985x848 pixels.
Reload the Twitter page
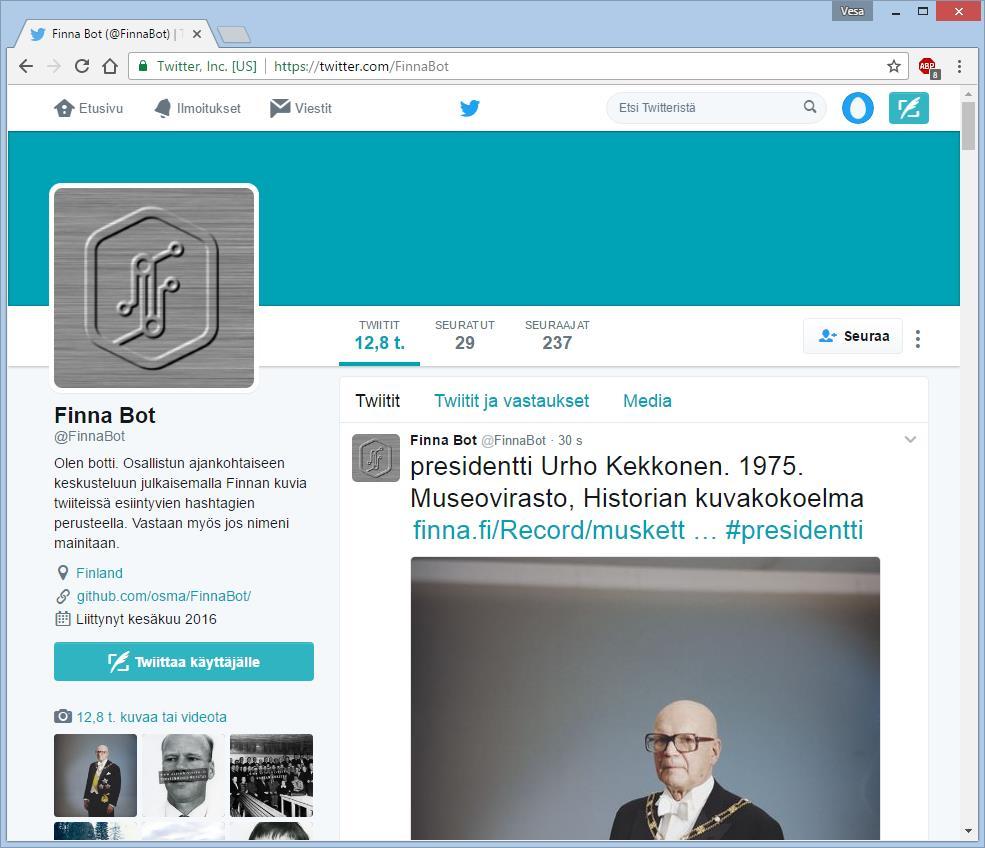[82, 66]
